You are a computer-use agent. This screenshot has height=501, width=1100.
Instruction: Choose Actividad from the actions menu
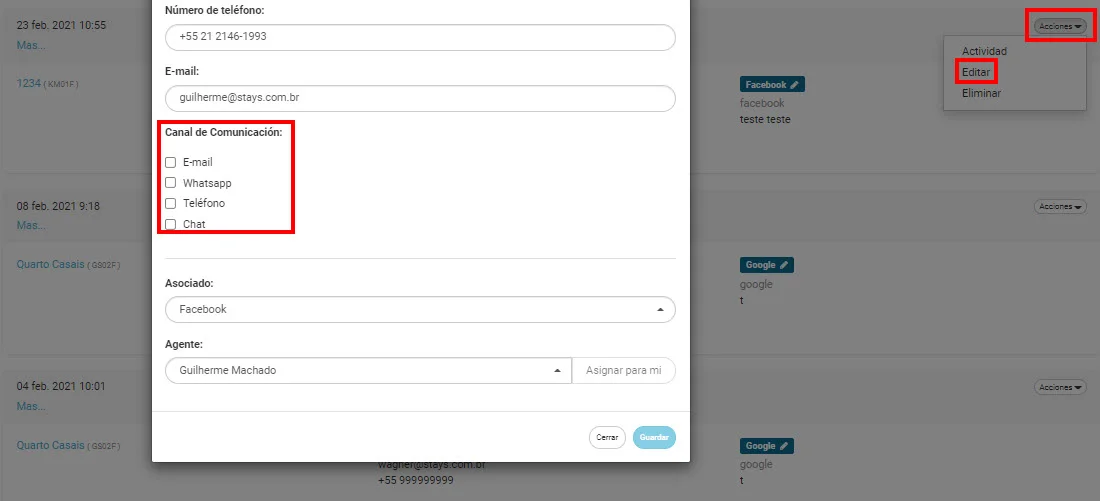tap(984, 51)
